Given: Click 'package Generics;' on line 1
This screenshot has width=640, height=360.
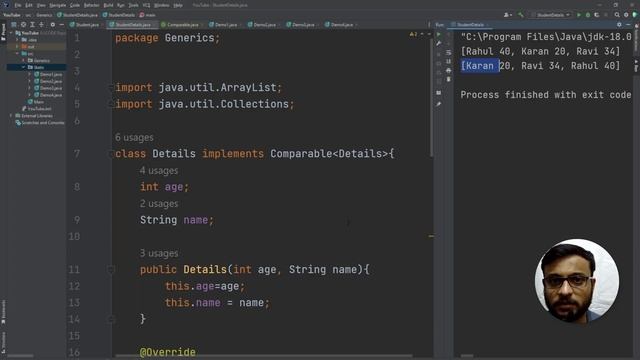Looking at the screenshot, I should pos(167,38).
